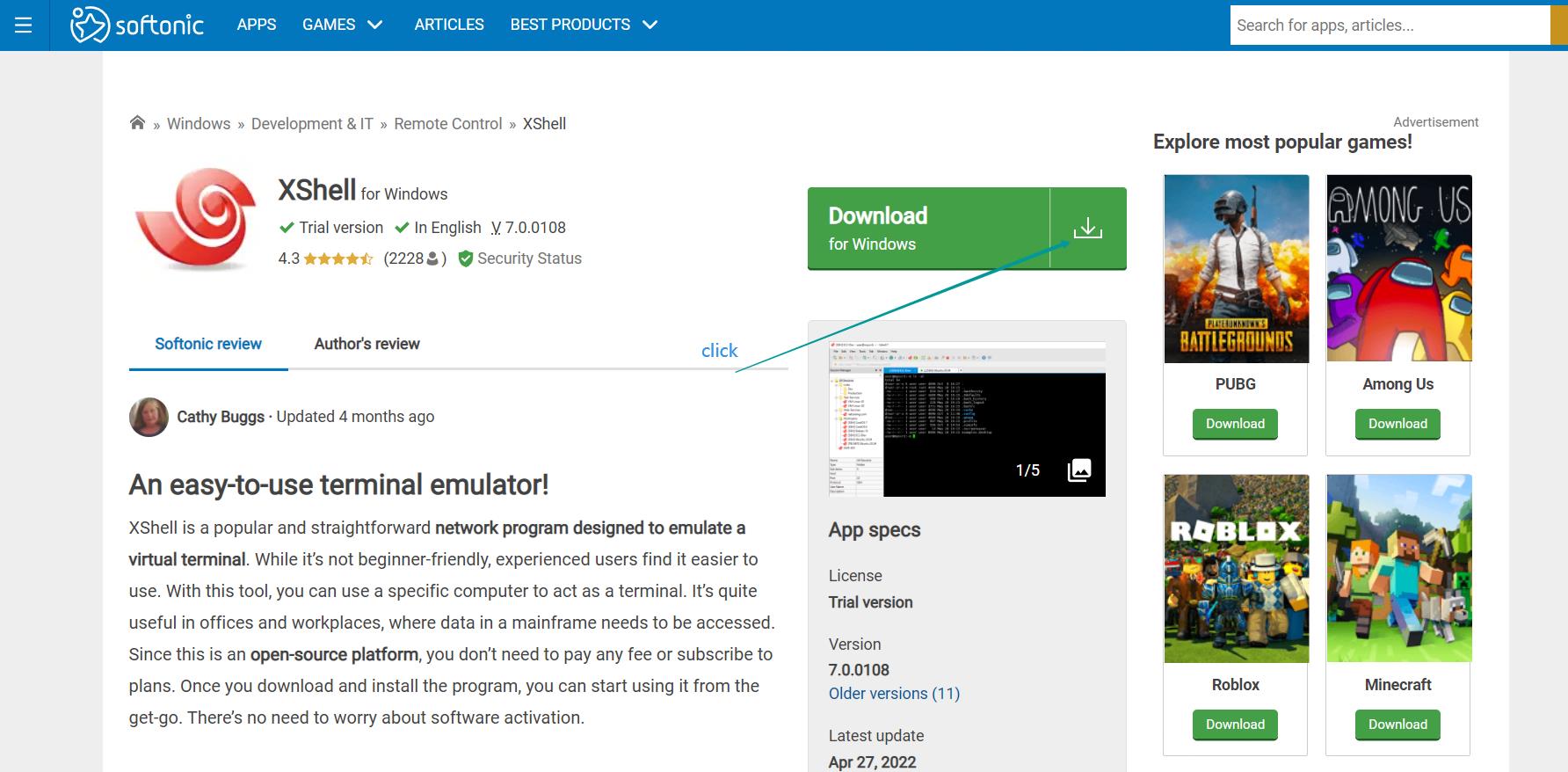This screenshot has width=1568, height=772.
Task: Click the XShell breadcrumb text
Action: pyautogui.click(x=544, y=124)
